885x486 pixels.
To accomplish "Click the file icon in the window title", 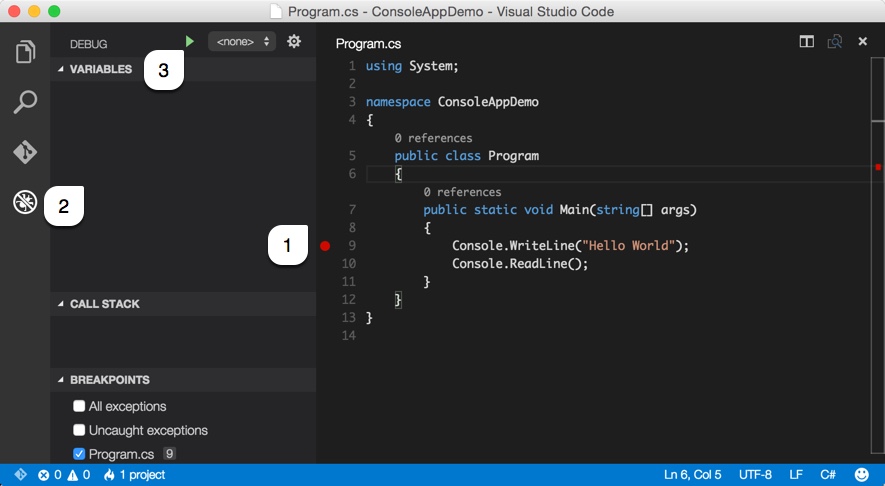I will point(275,11).
